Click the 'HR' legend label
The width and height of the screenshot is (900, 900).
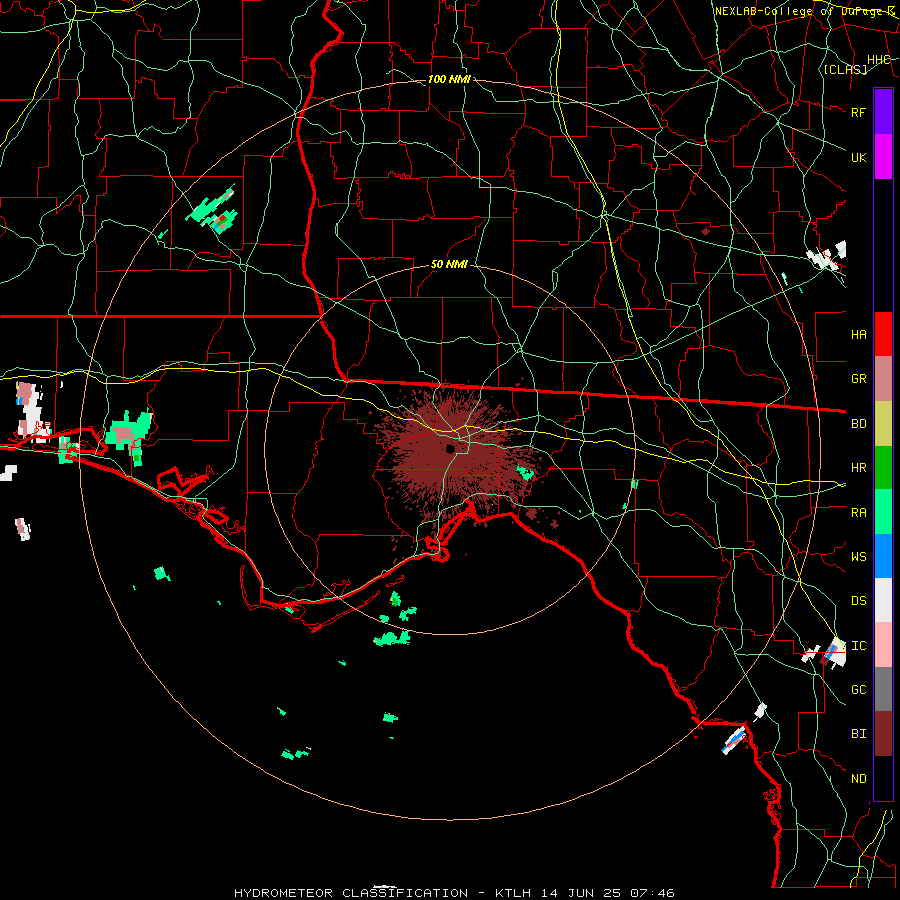tap(858, 468)
